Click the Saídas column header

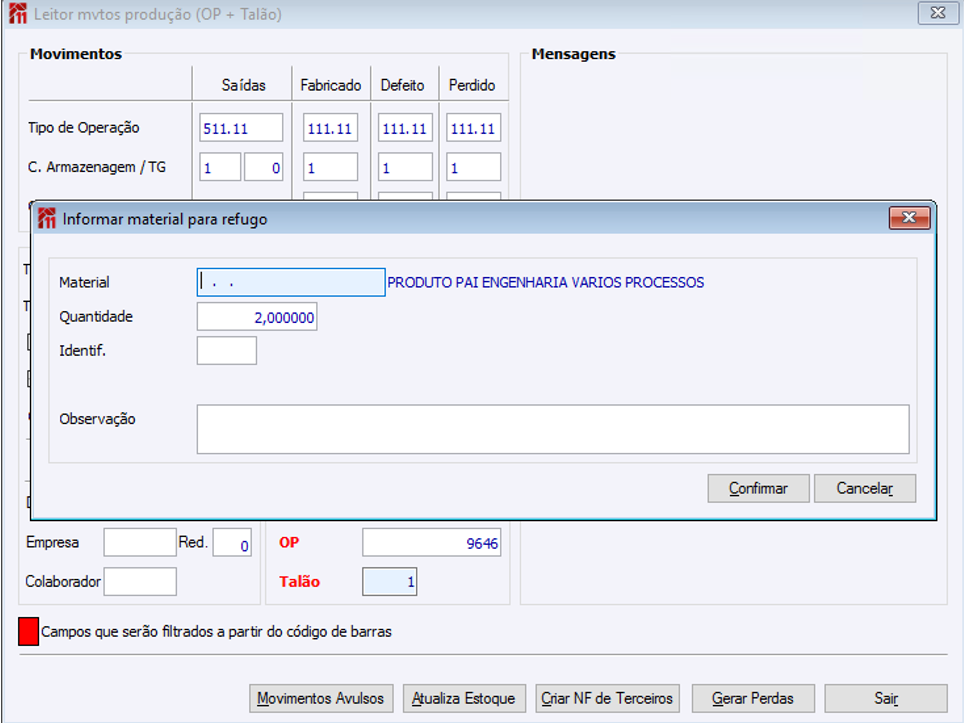pos(243,85)
